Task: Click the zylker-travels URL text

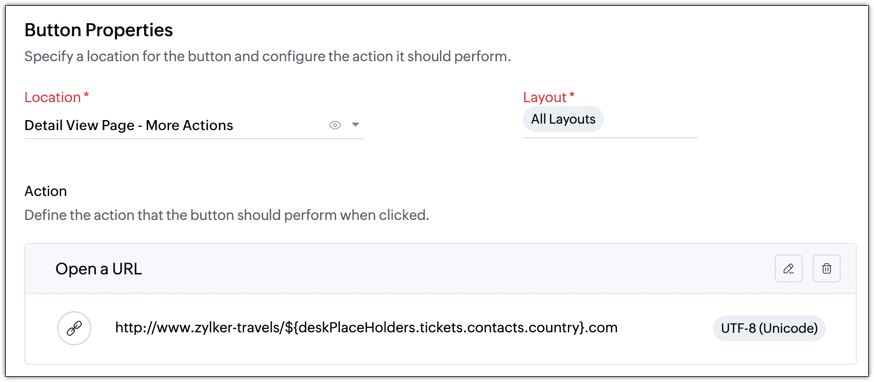Action: coord(366,327)
